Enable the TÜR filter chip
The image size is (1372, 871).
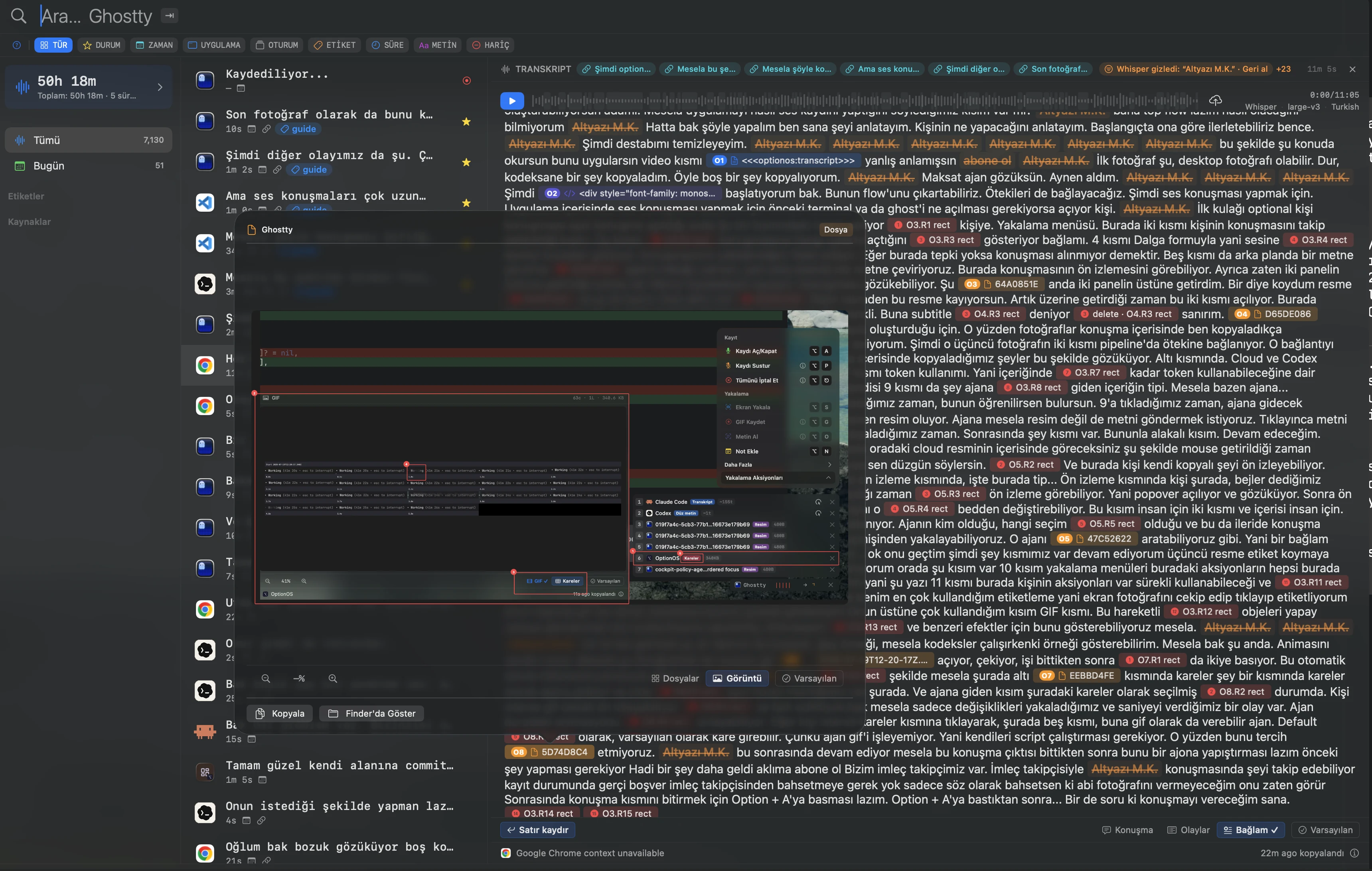pyautogui.click(x=53, y=45)
